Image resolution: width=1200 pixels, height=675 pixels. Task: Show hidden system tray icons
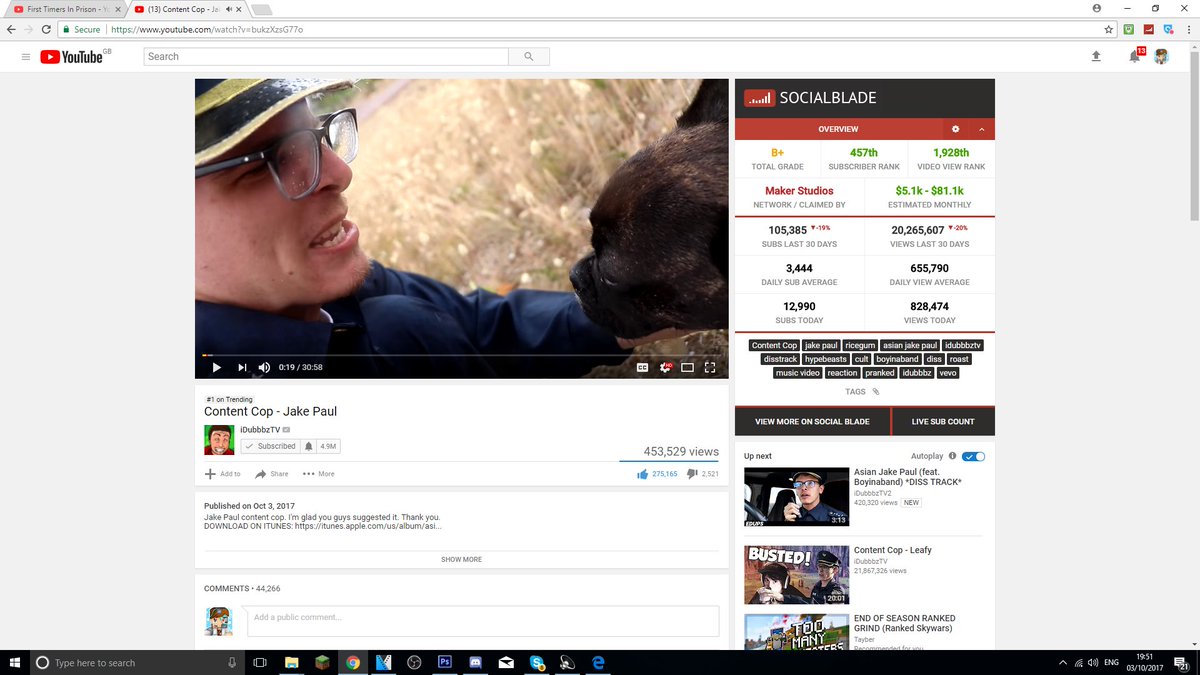pos(1062,662)
